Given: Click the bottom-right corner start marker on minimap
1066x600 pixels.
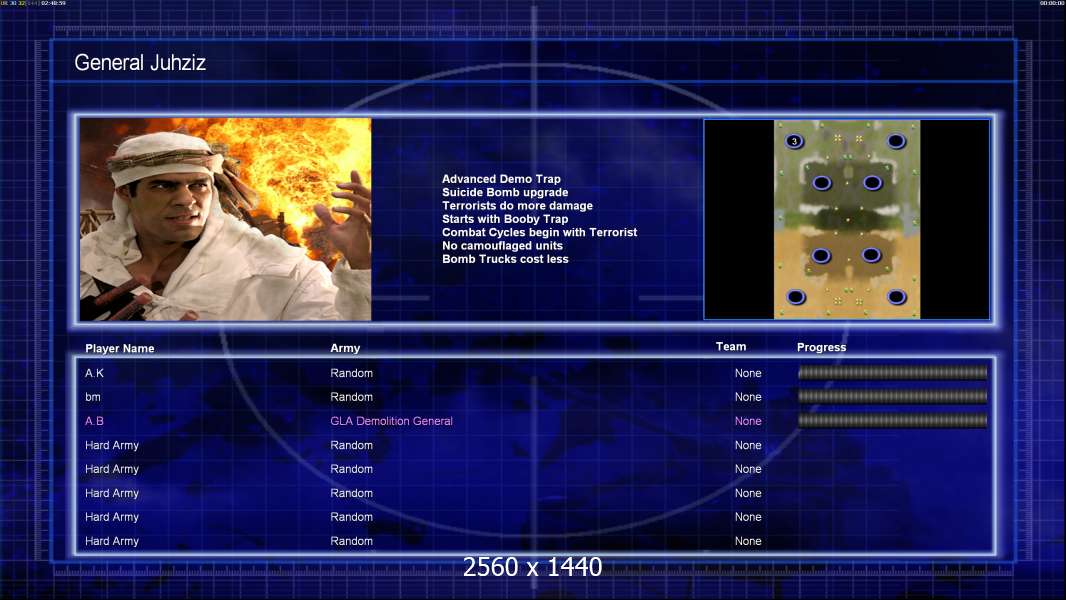Looking at the screenshot, I should 897,297.
